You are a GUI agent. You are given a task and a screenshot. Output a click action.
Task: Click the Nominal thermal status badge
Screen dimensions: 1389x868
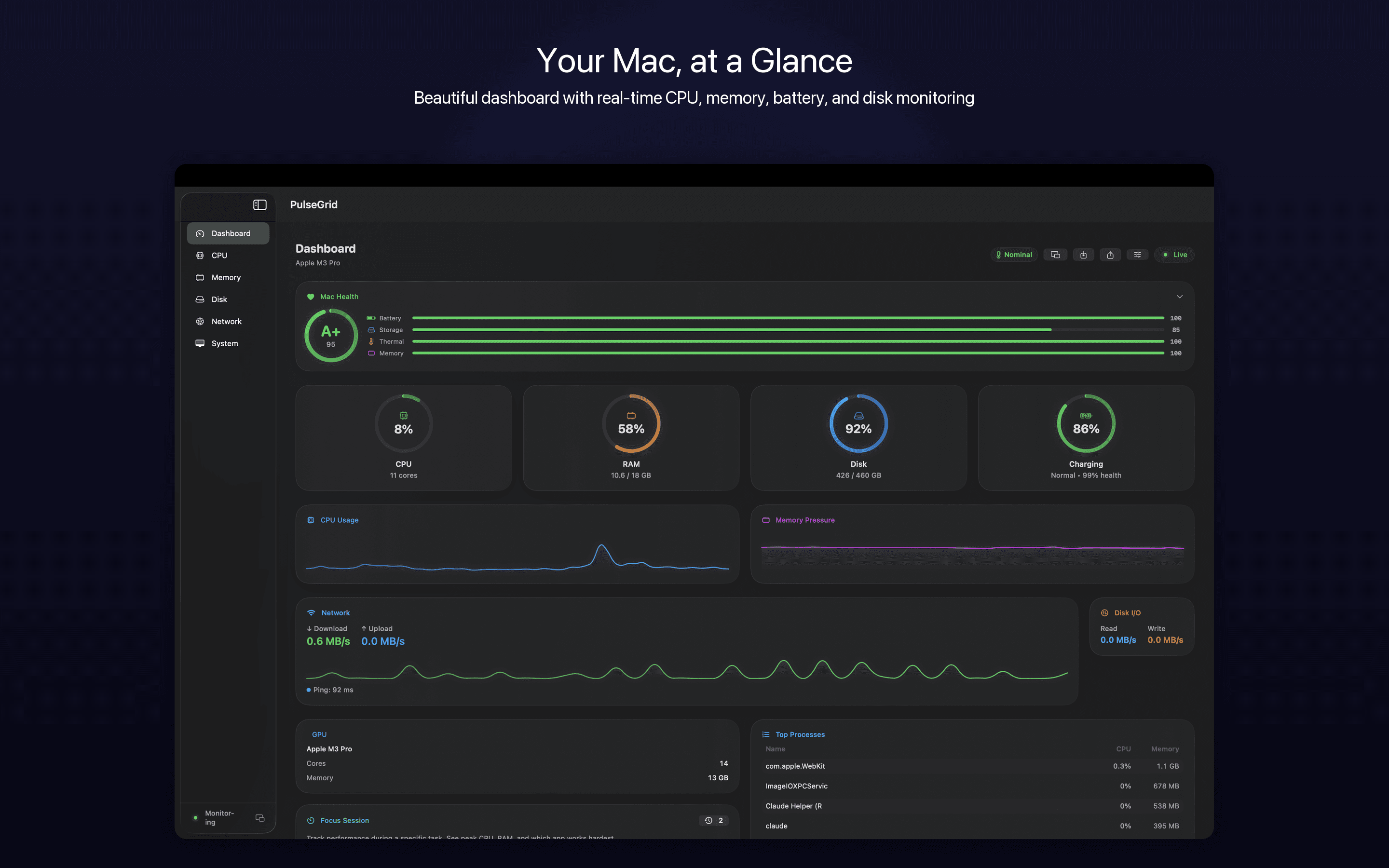click(1014, 255)
